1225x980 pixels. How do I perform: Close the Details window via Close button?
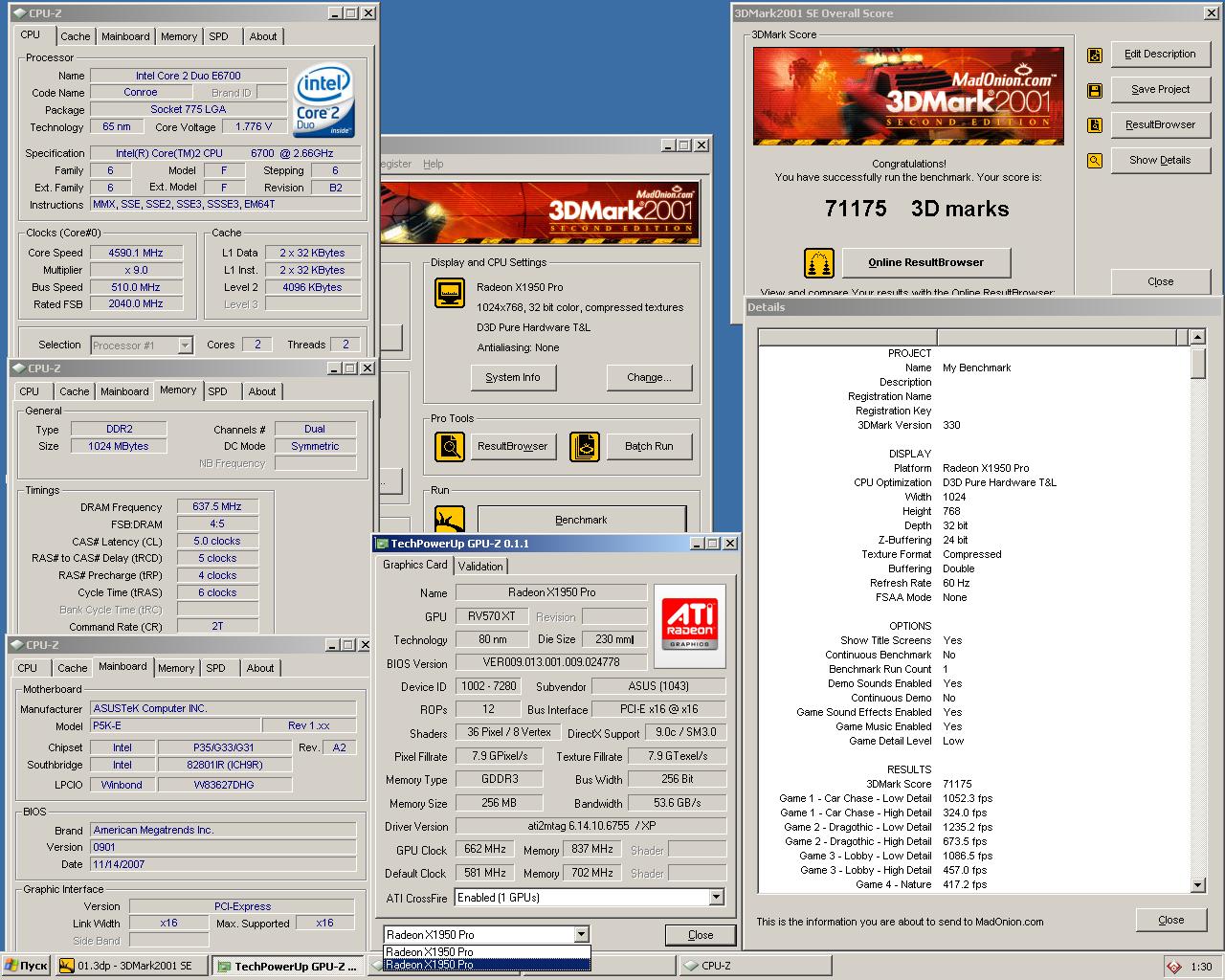pos(1170,920)
